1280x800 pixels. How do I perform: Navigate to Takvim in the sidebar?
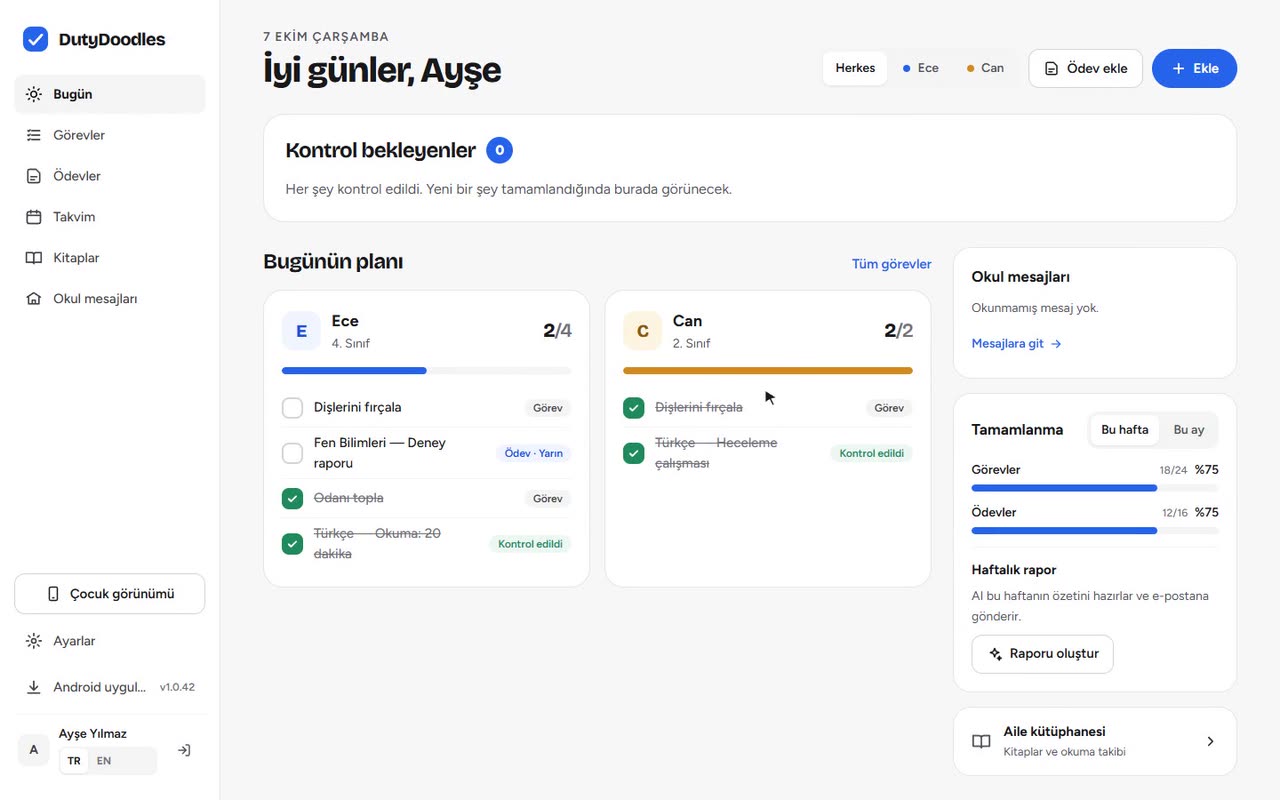pyautogui.click(x=110, y=217)
